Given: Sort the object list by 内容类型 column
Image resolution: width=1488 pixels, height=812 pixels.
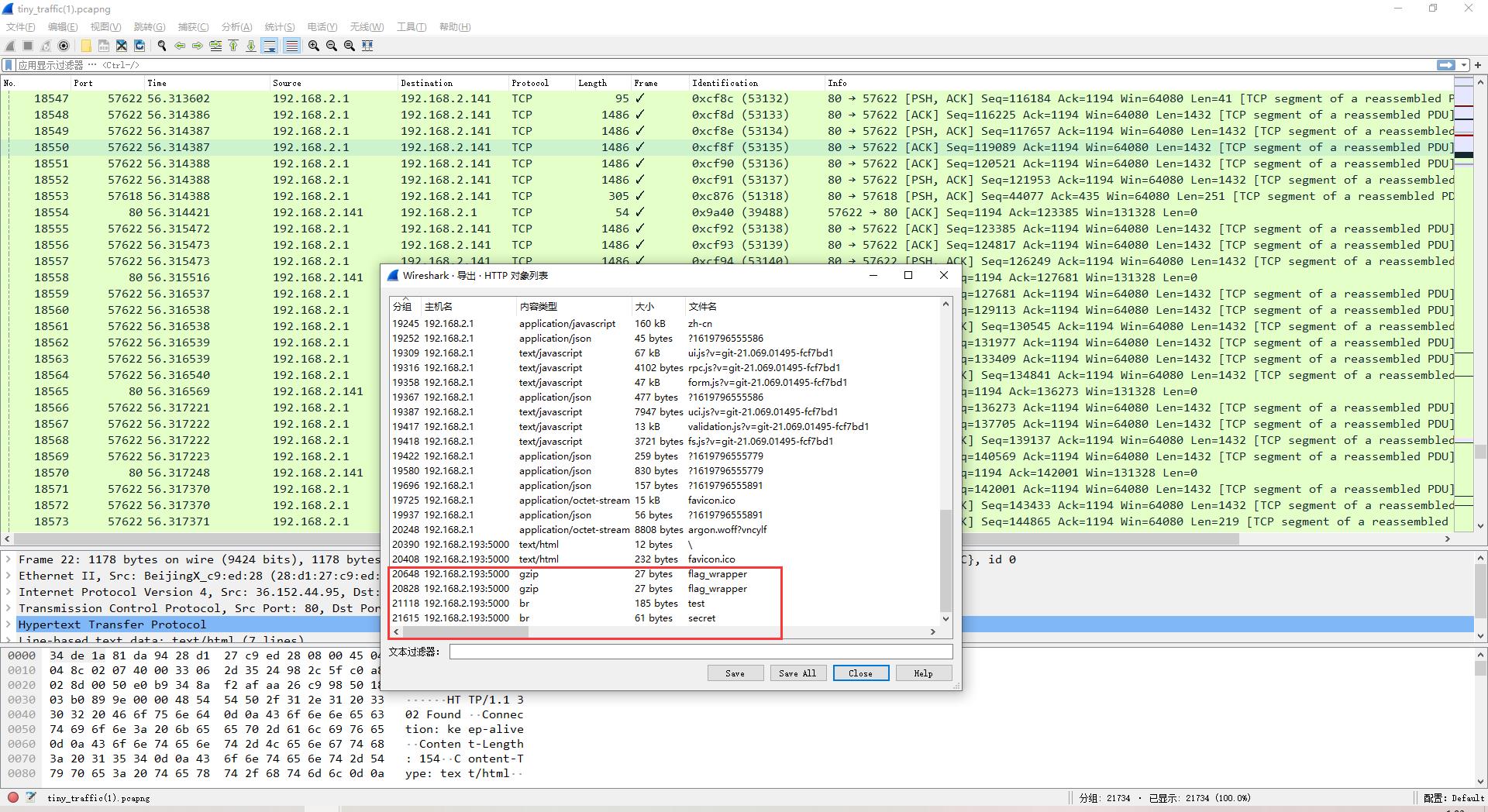Looking at the screenshot, I should (574, 307).
